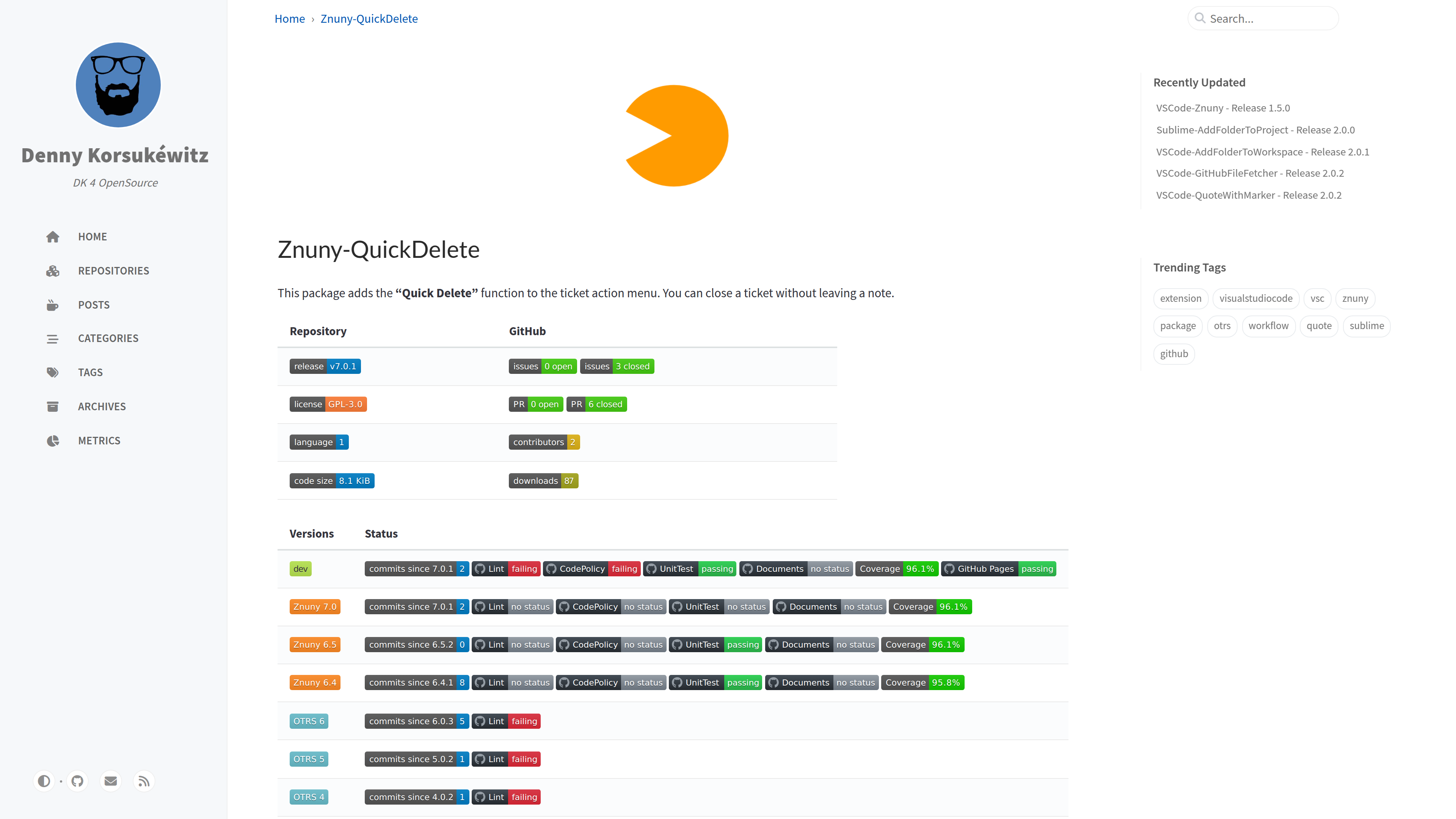This screenshot has width=1456, height=819.
Task: Click the Posts coffee mug icon
Action: [x=53, y=304]
